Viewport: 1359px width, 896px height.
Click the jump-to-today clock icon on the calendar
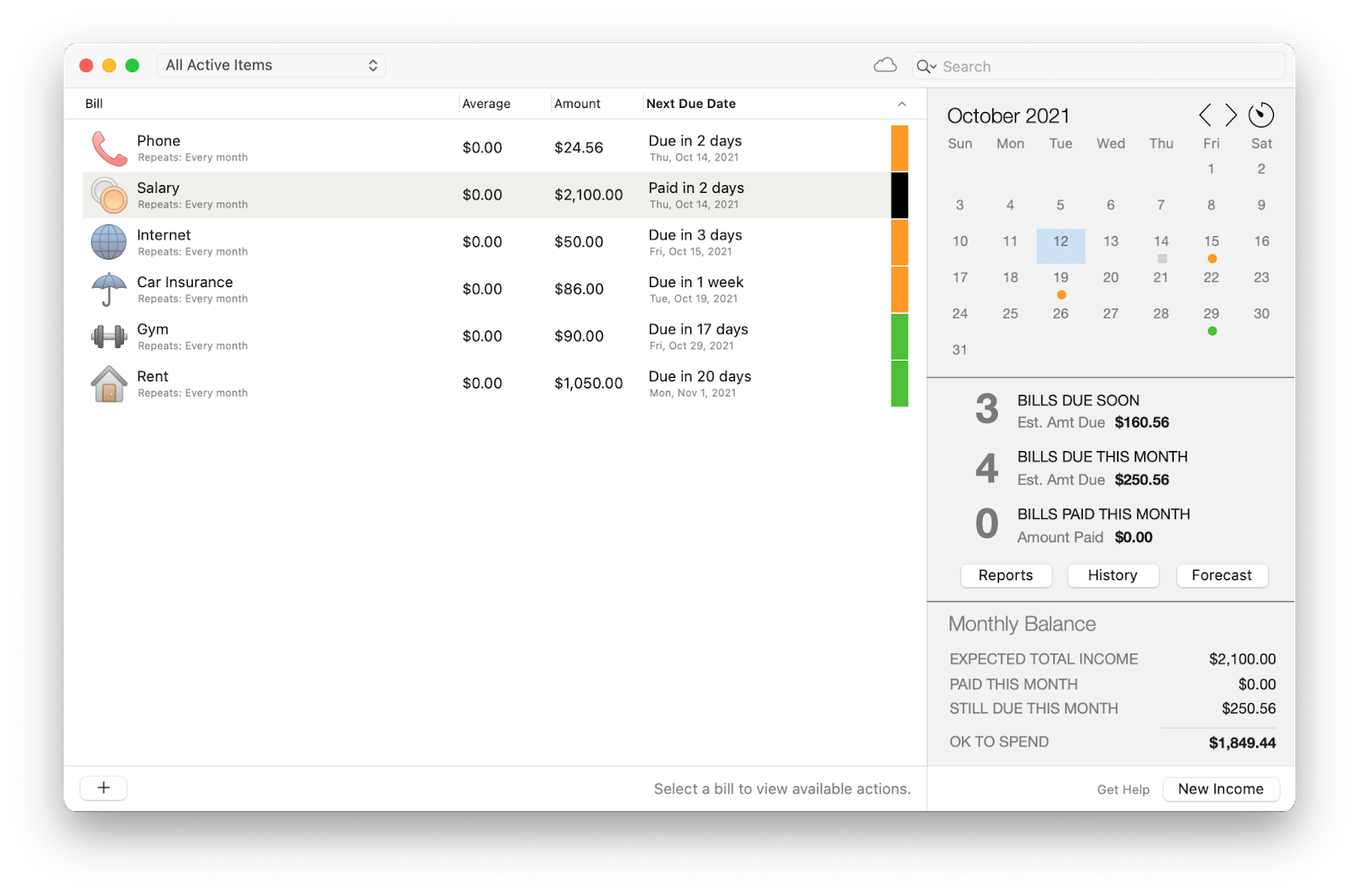click(1260, 114)
